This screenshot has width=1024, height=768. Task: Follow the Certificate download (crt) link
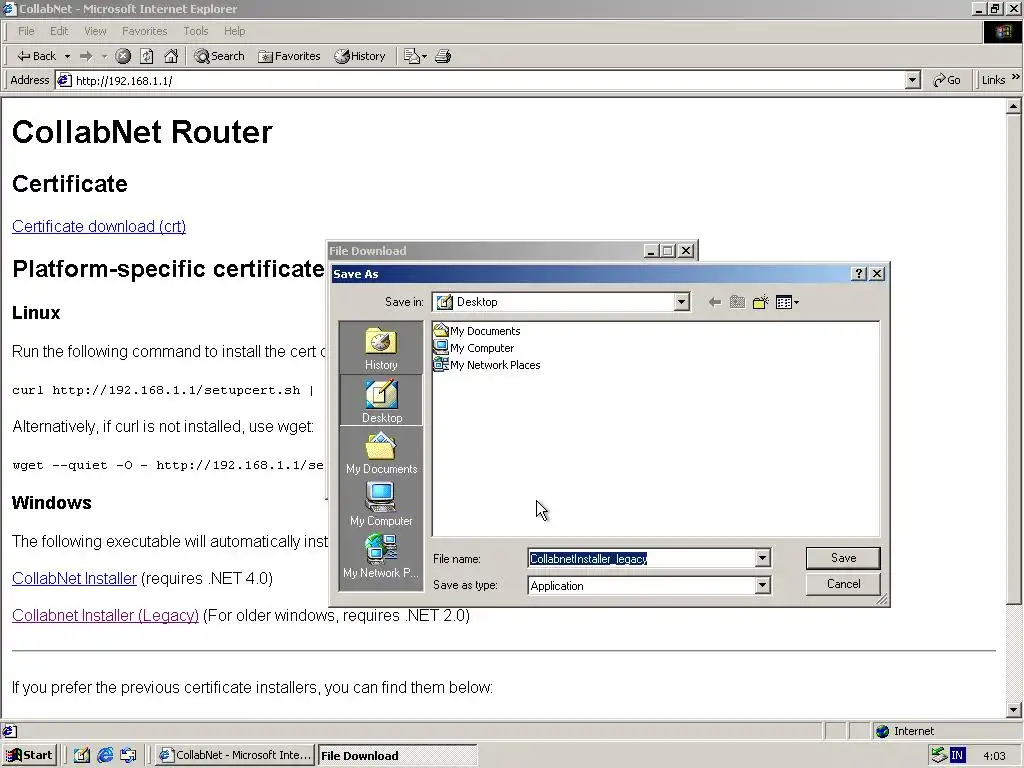point(99,227)
